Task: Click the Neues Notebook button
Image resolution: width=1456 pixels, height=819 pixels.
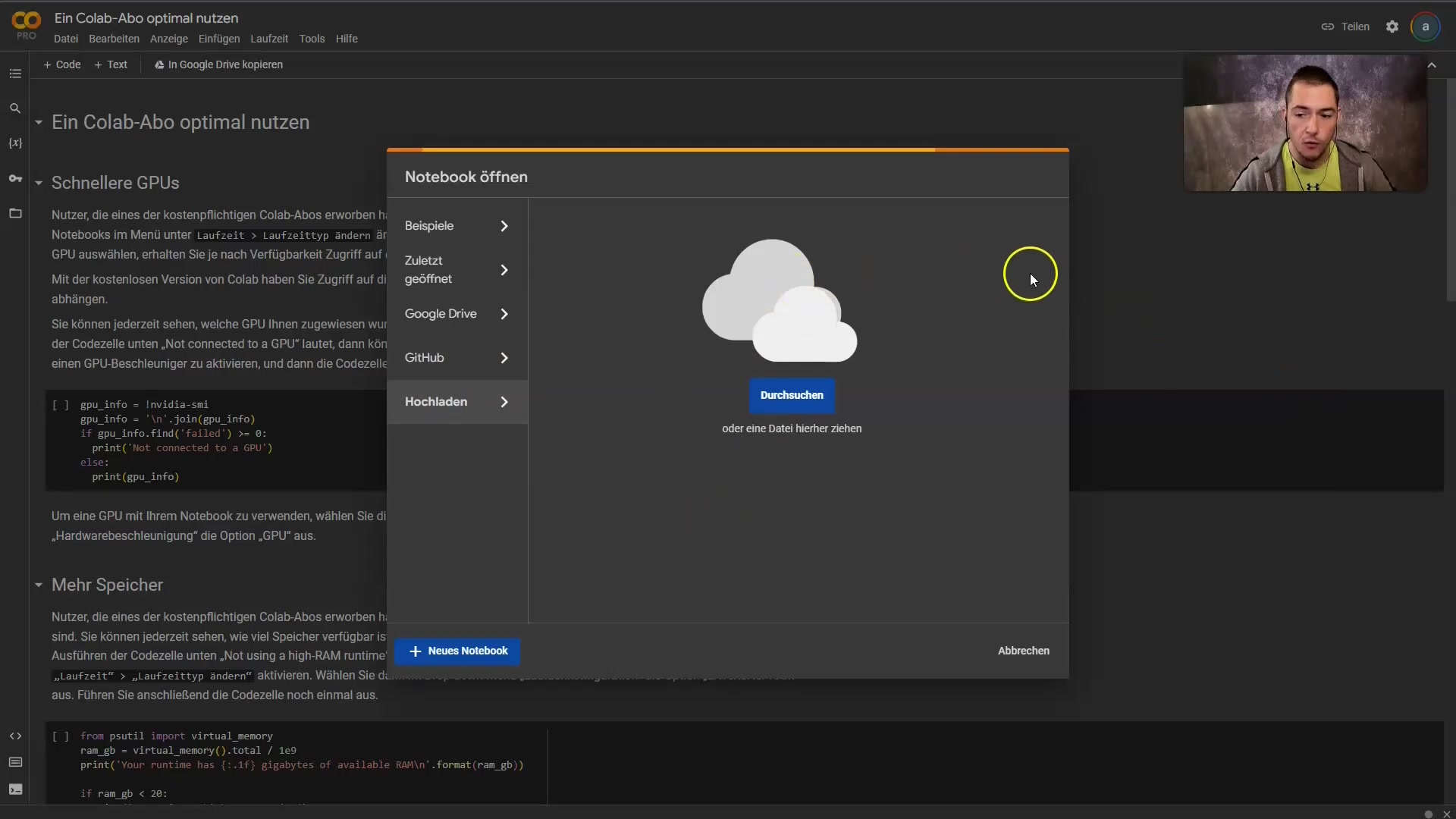Action: [457, 651]
